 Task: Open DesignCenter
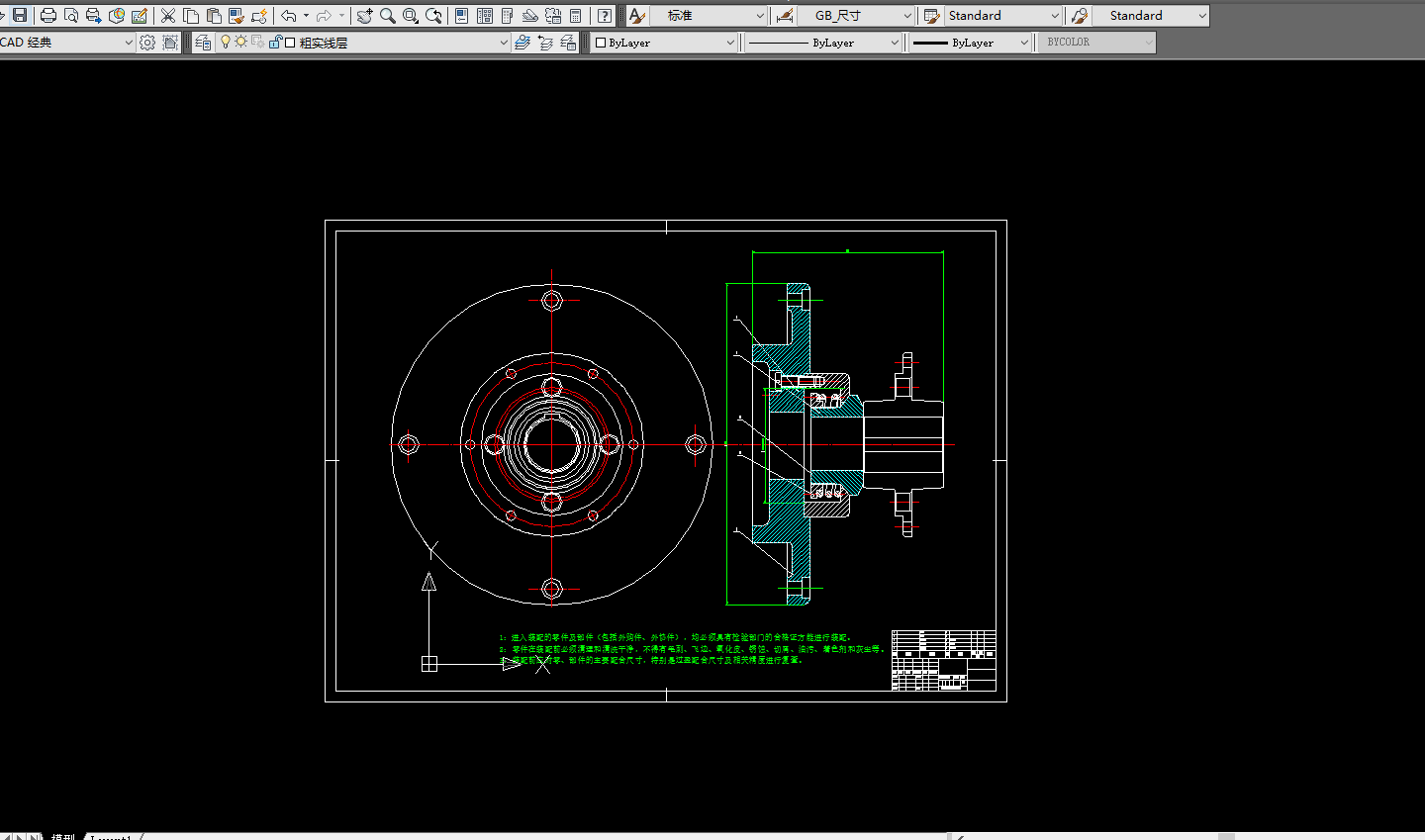[485, 16]
